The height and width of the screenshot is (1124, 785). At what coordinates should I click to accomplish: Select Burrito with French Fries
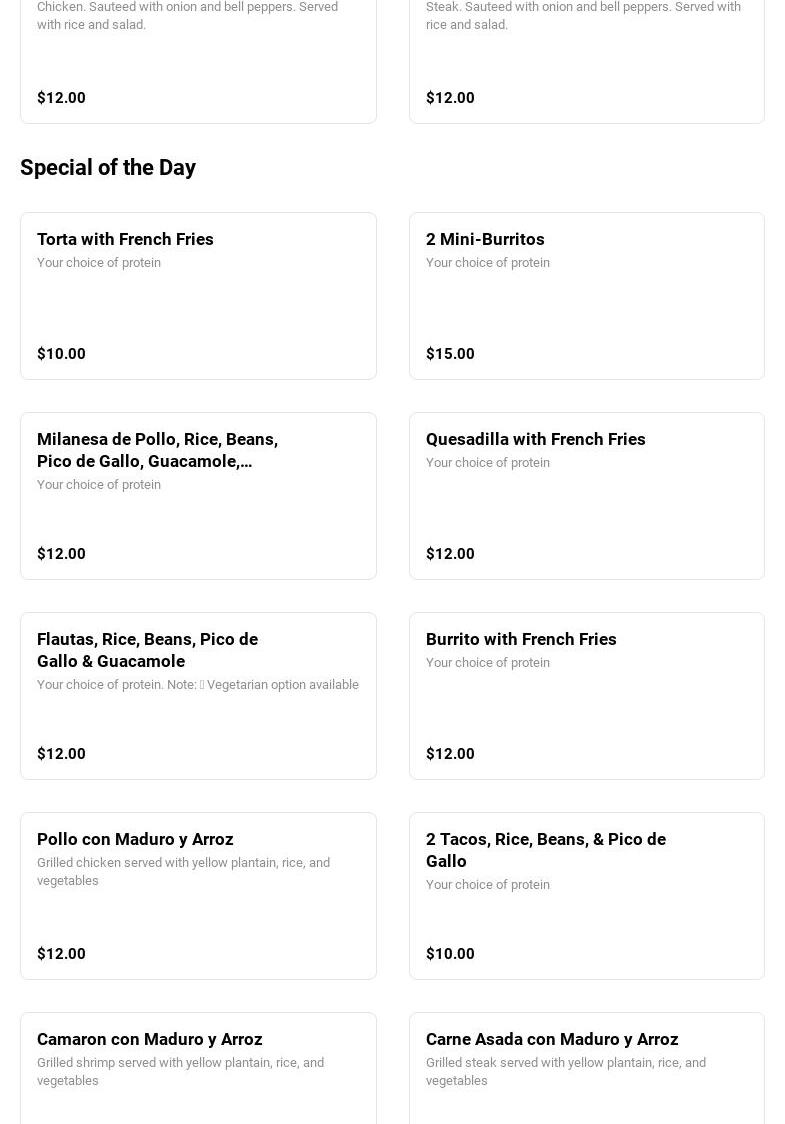pyautogui.click(x=521, y=639)
